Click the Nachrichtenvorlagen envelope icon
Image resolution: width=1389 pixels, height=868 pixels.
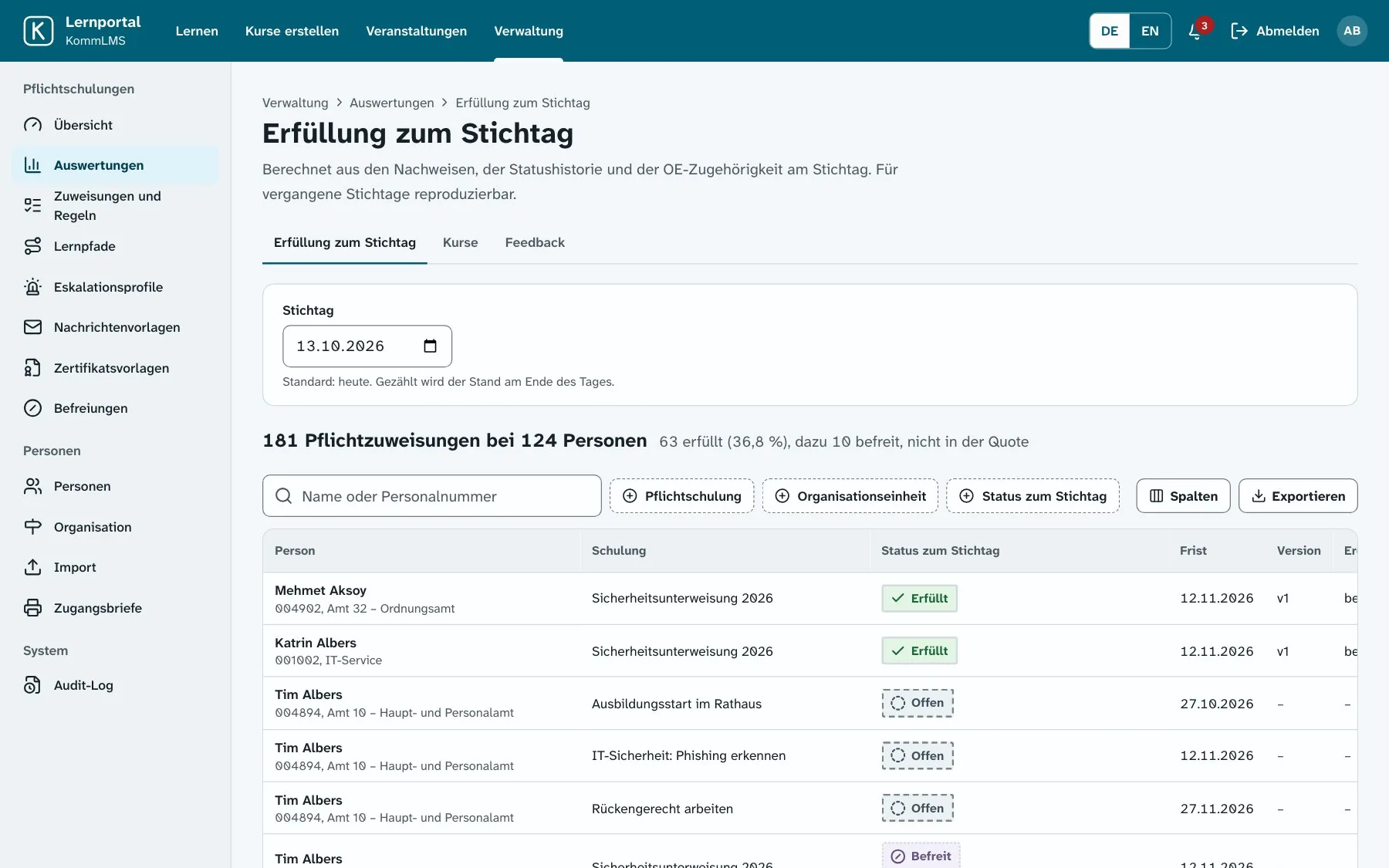32,327
